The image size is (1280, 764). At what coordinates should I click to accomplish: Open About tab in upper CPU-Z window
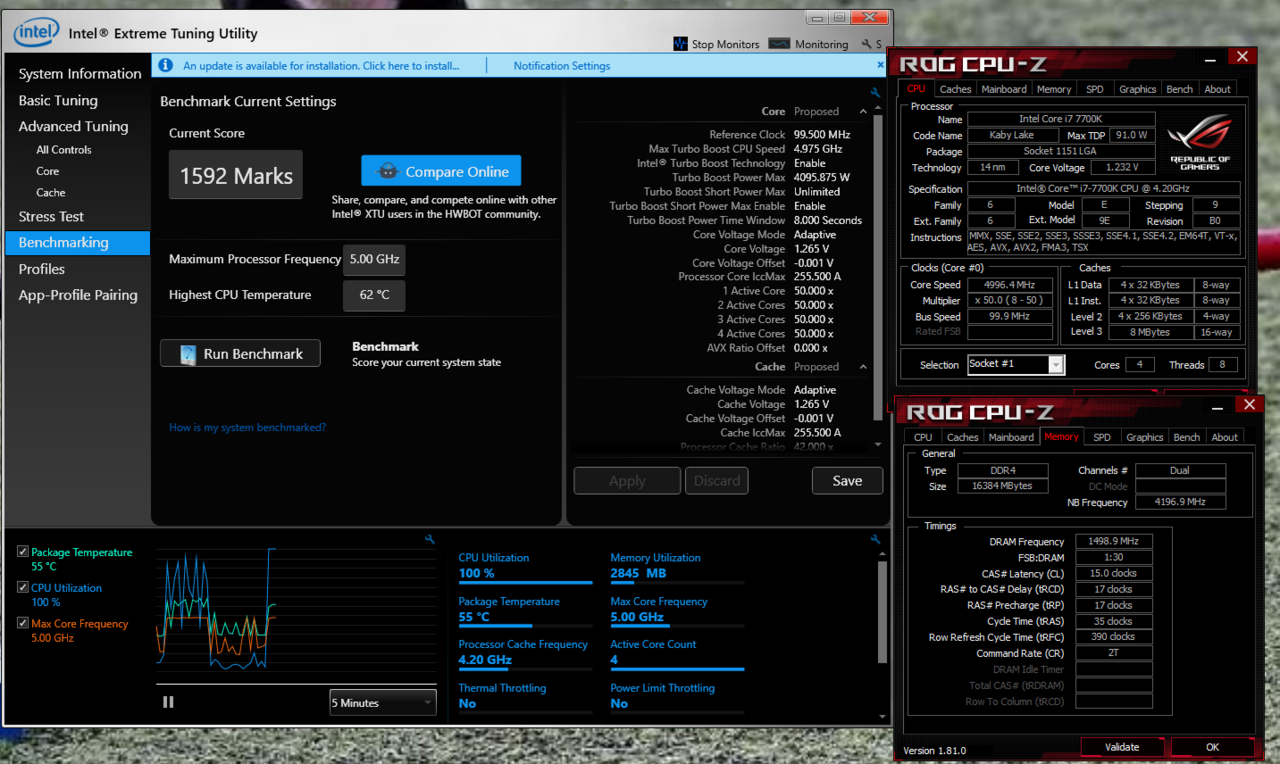click(x=1218, y=89)
